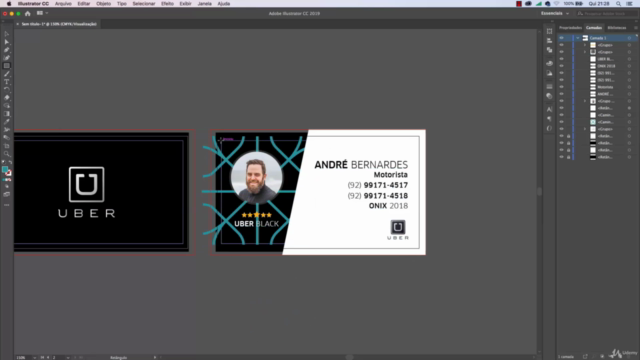The height and width of the screenshot is (360, 640).
Task: Select the Shape Builder tool
Action: point(7,106)
